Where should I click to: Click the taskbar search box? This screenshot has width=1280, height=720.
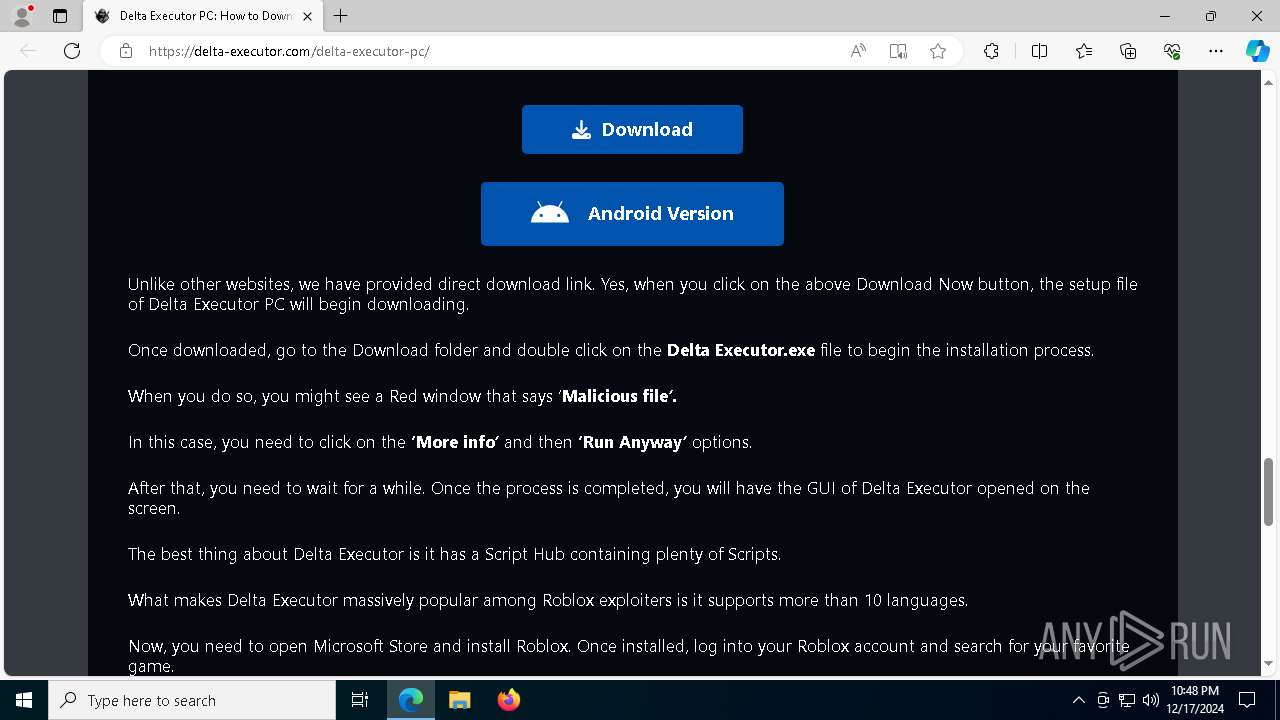click(192, 700)
